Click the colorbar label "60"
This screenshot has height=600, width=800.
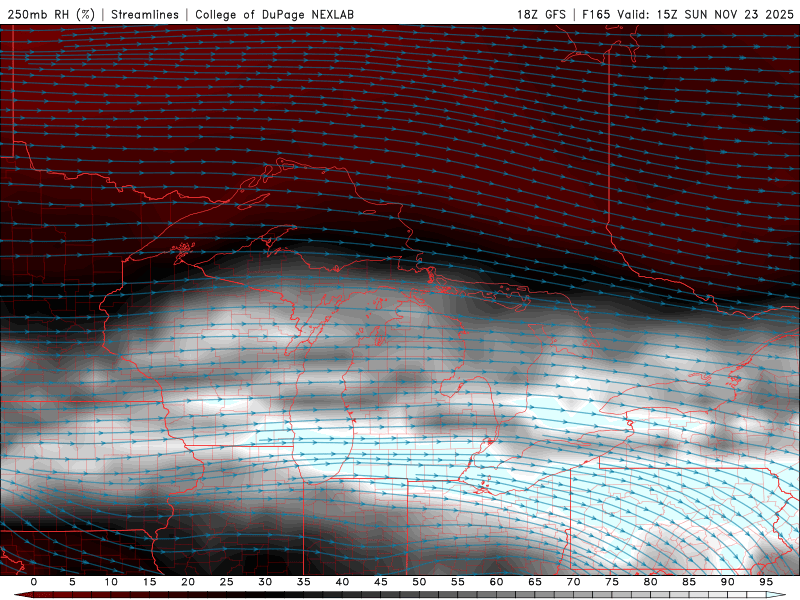pos(496,582)
